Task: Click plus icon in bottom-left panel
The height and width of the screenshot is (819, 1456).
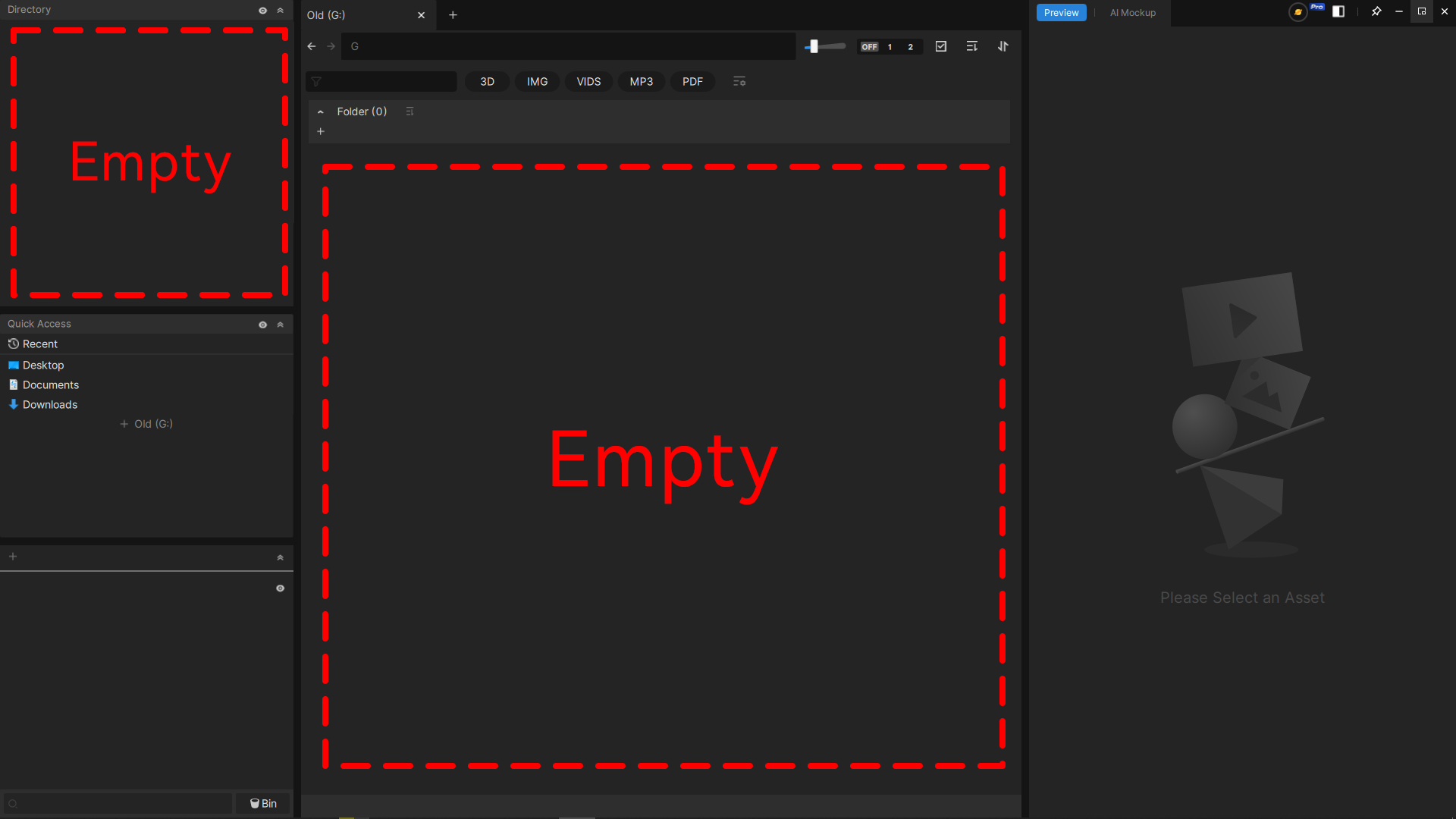Action: [13, 557]
